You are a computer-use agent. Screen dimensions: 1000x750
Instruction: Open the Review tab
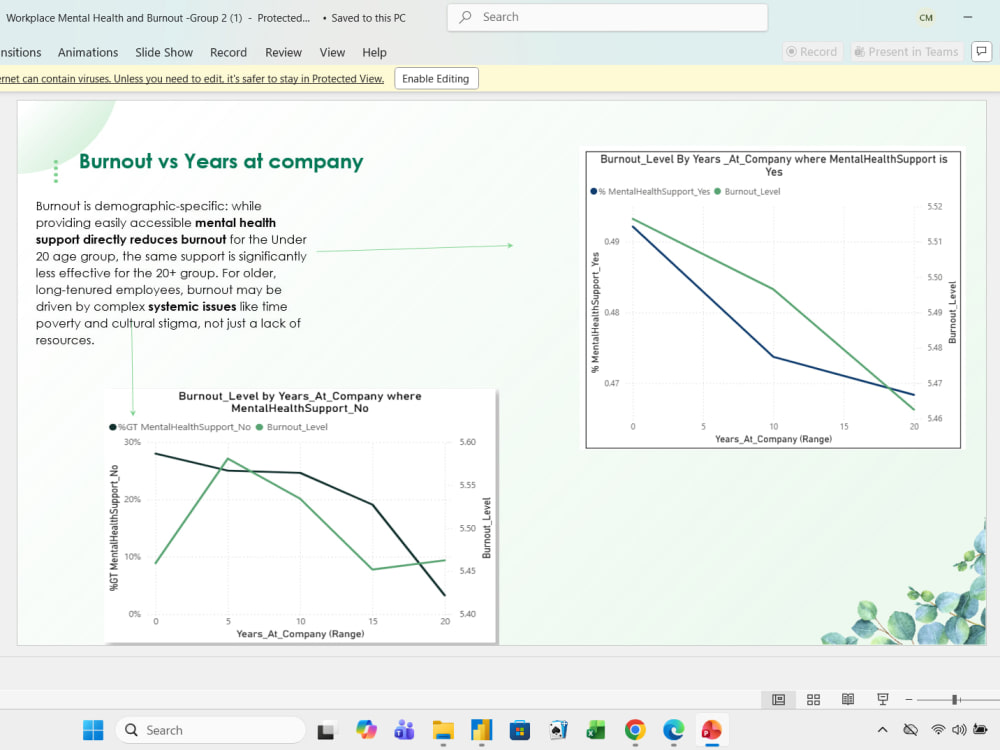(283, 52)
